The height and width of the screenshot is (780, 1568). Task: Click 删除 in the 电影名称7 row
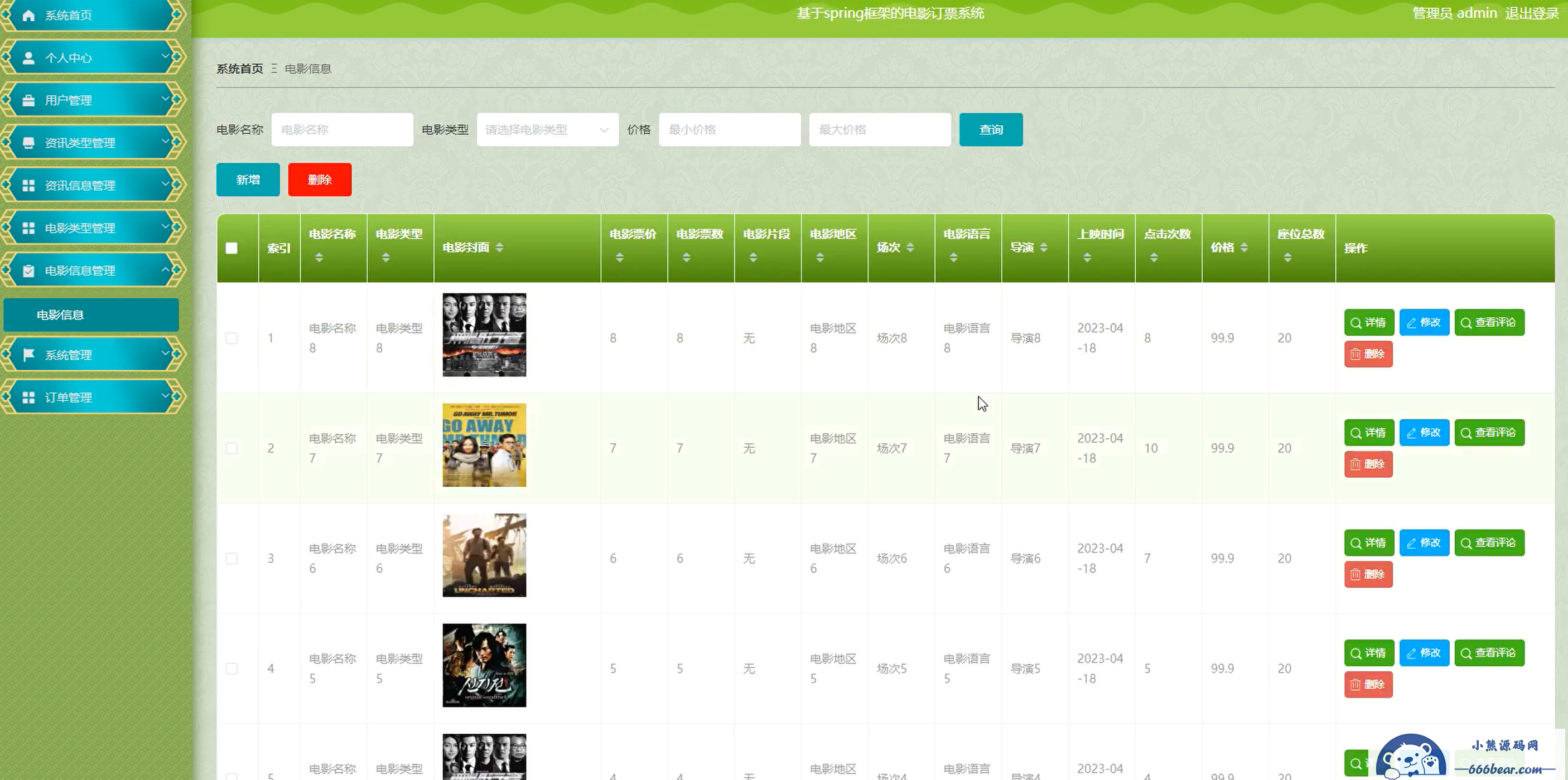click(1368, 464)
